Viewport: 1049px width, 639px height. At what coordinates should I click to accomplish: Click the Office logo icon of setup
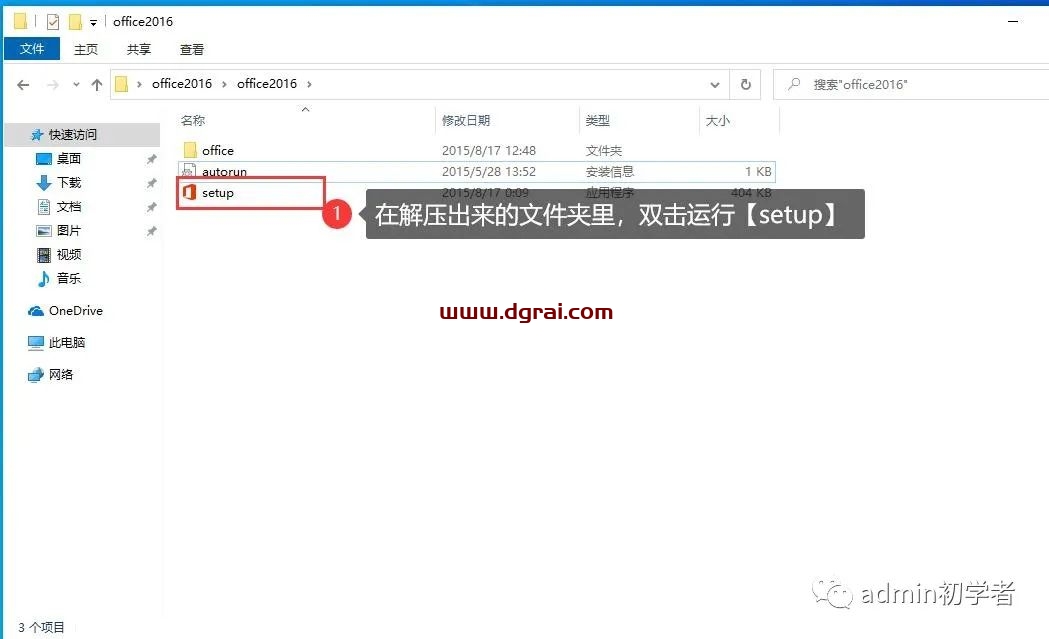pyautogui.click(x=189, y=193)
